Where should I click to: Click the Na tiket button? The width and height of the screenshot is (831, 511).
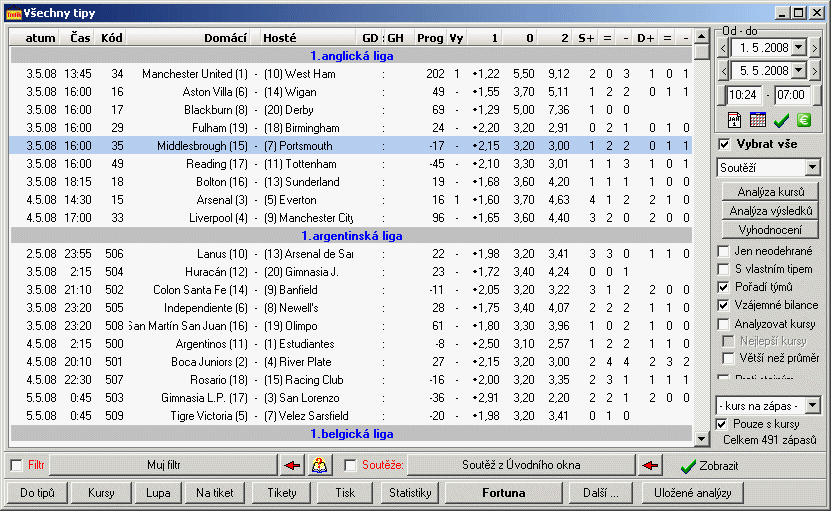[x=215, y=493]
